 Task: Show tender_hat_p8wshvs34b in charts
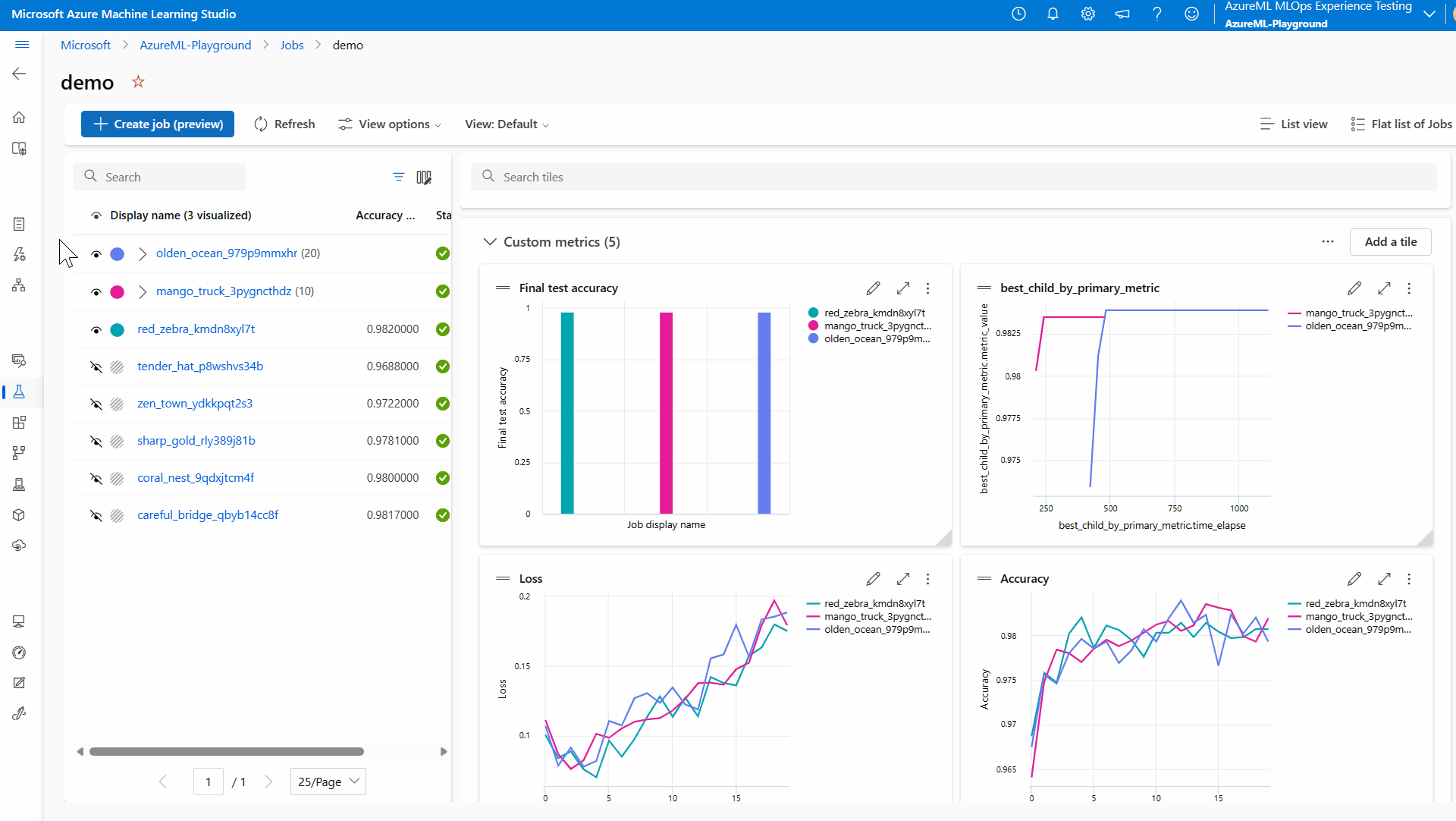[96, 366]
